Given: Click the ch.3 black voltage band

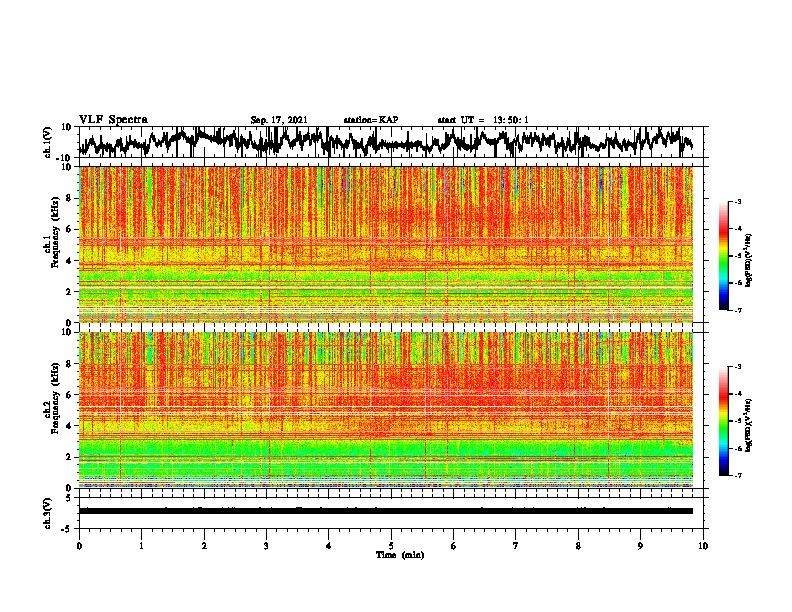Looking at the screenshot, I should coord(386,511).
